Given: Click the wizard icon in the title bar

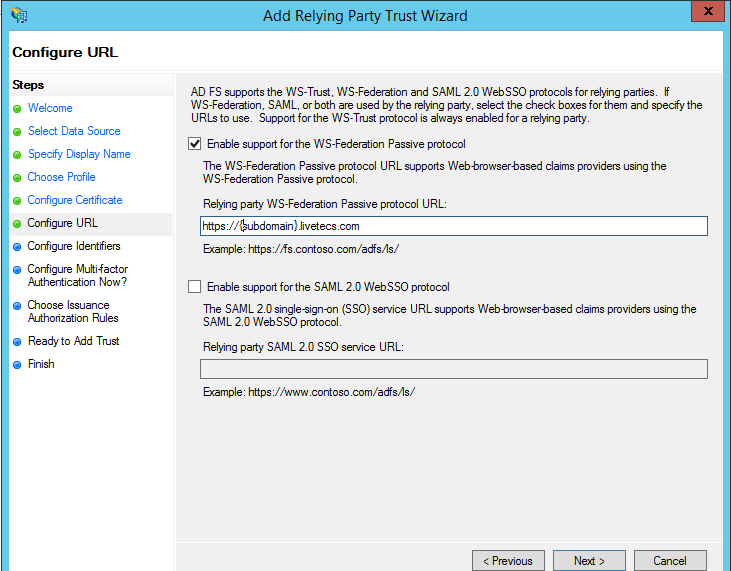Looking at the screenshot, I should click(20, 15).
